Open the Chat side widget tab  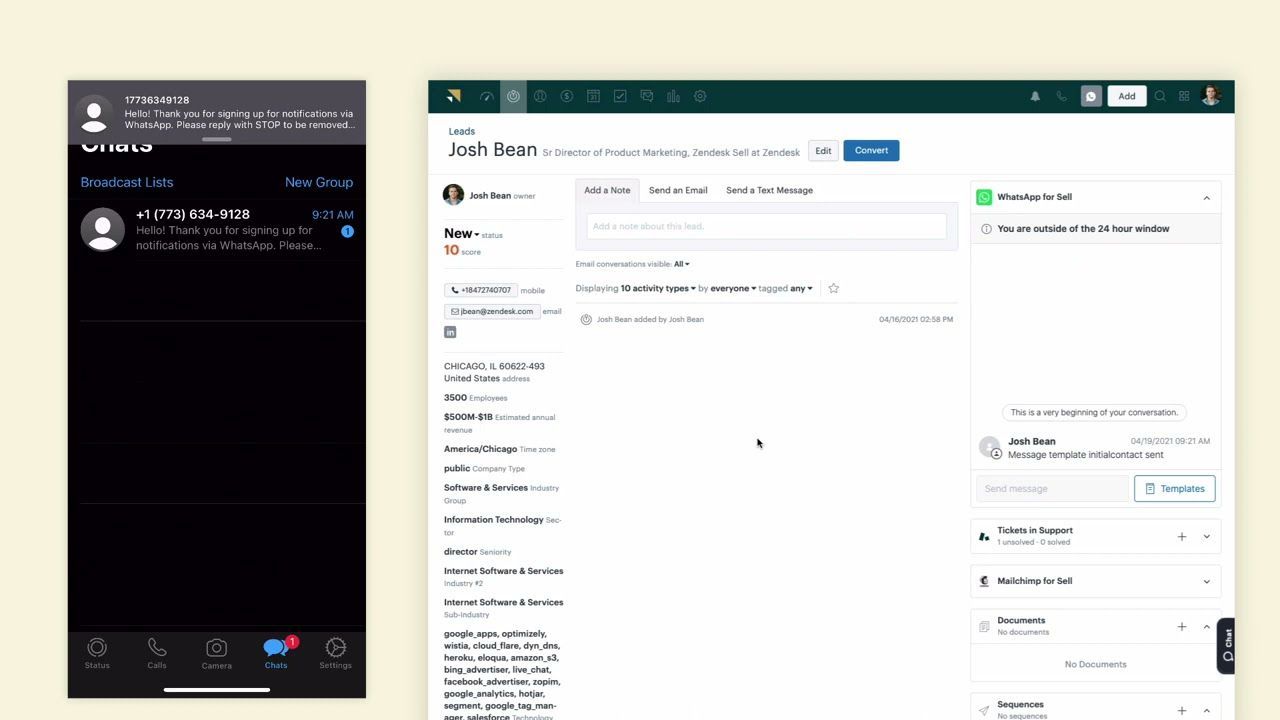coord(1227,646)
